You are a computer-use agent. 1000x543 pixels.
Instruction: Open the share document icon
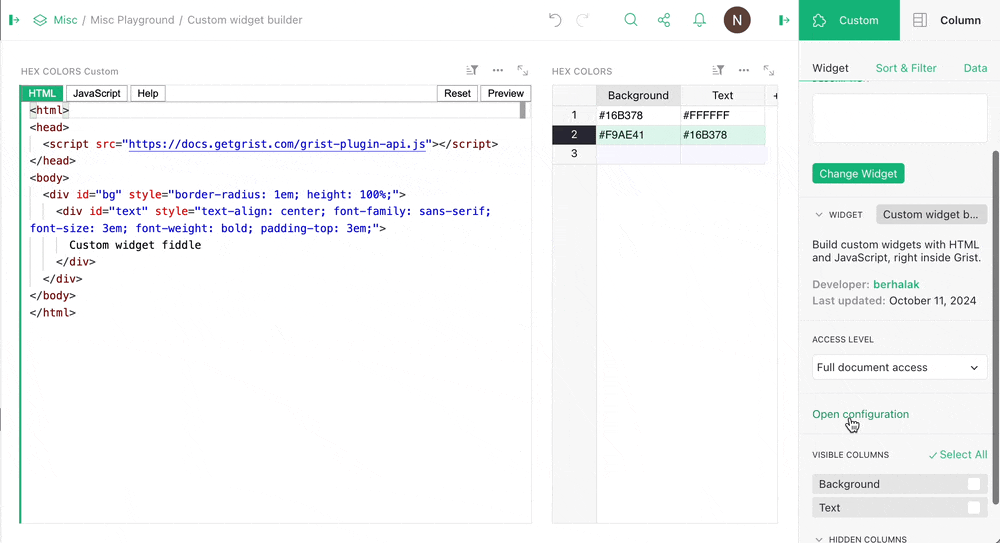click(664, 20)
